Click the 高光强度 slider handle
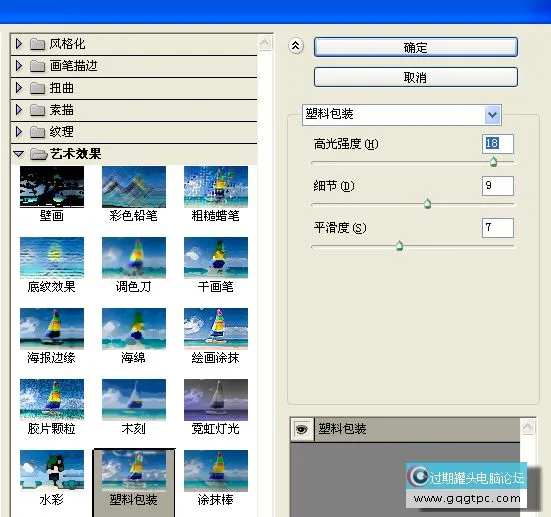Image resolution: width=551 pixels, height=517 pixels. pyautogui.click(x=493, y=162)
